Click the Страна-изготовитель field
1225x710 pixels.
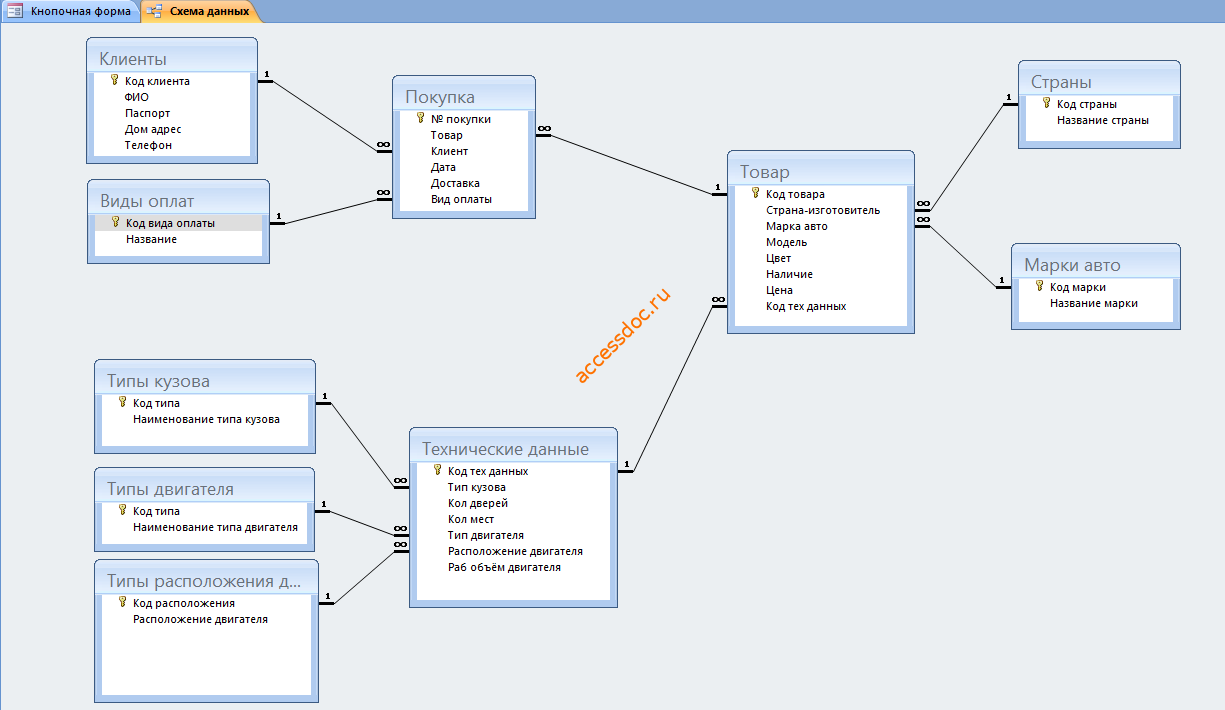(x=821, y=210)
